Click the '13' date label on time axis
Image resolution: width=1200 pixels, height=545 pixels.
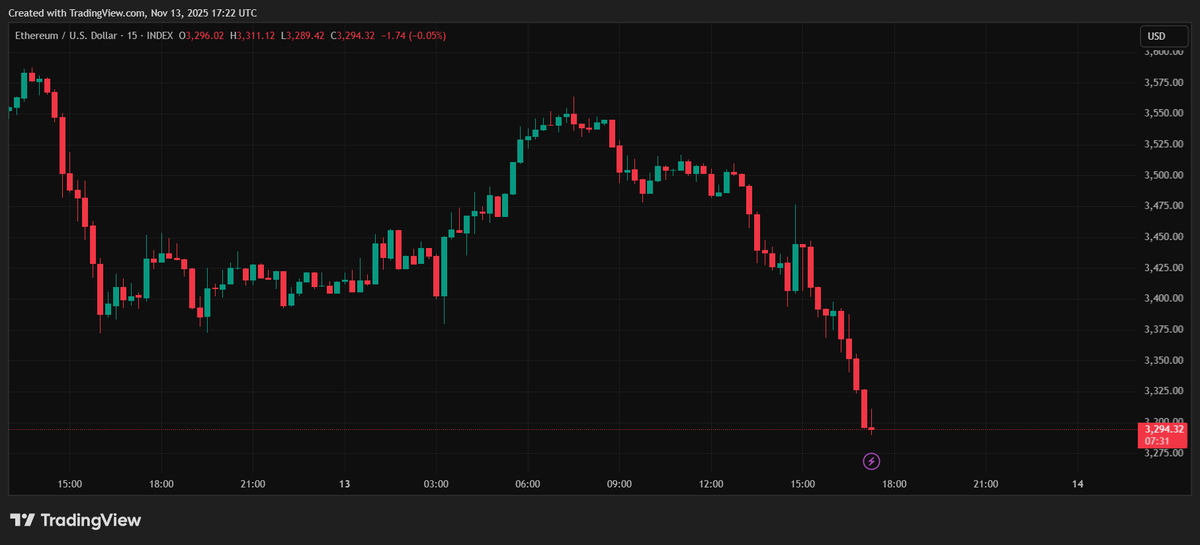click(344, 484)
